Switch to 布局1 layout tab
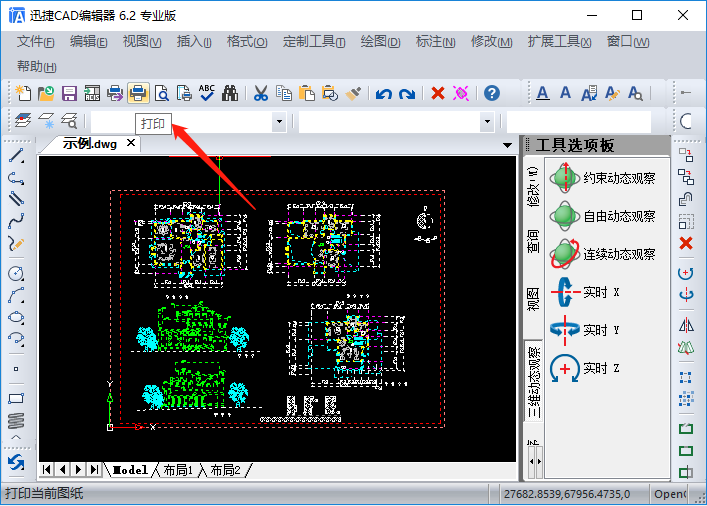 pos(178,470)
